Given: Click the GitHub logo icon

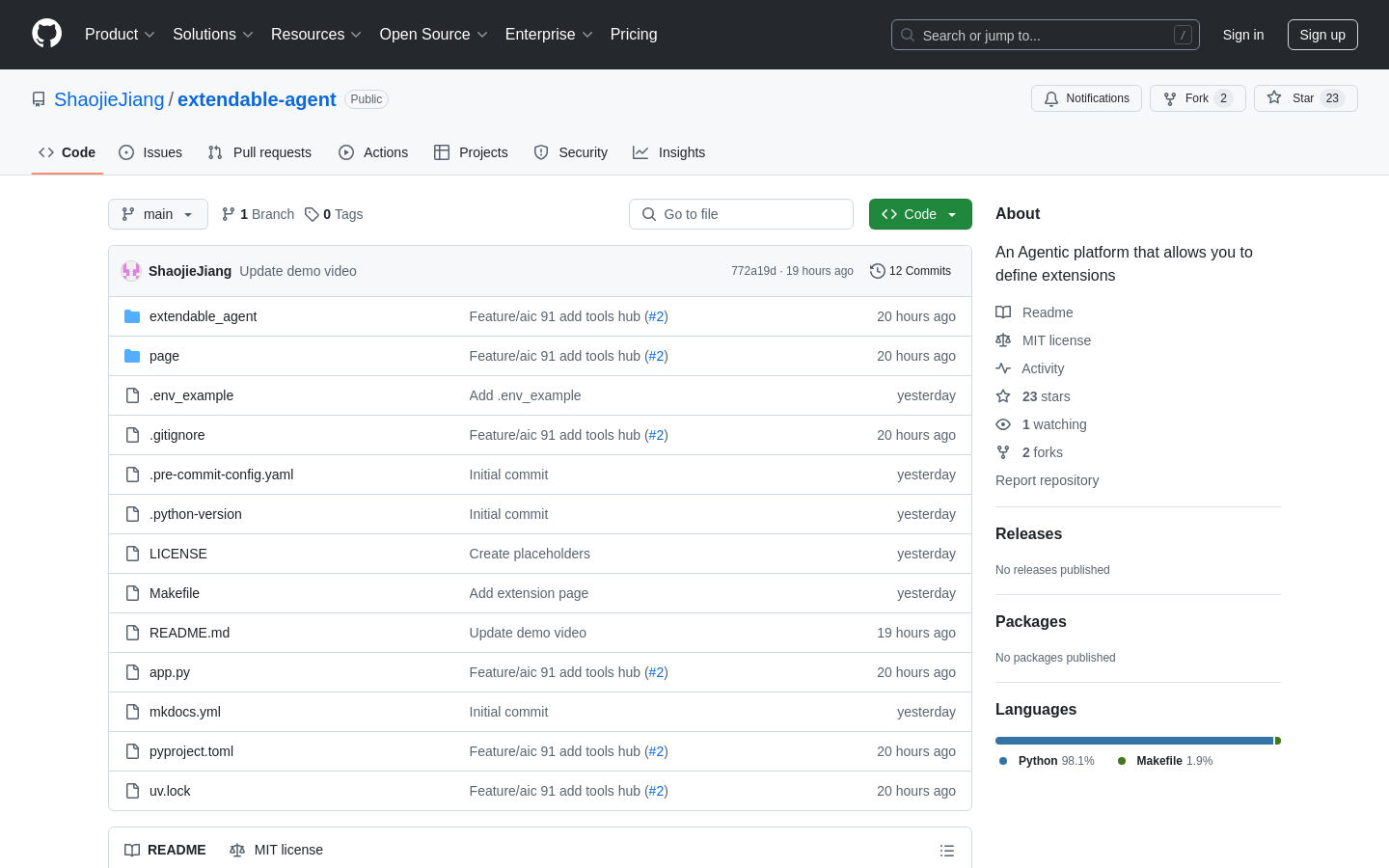Looking at the screenshot, I should pyautogui.click(x=46, y=34).
